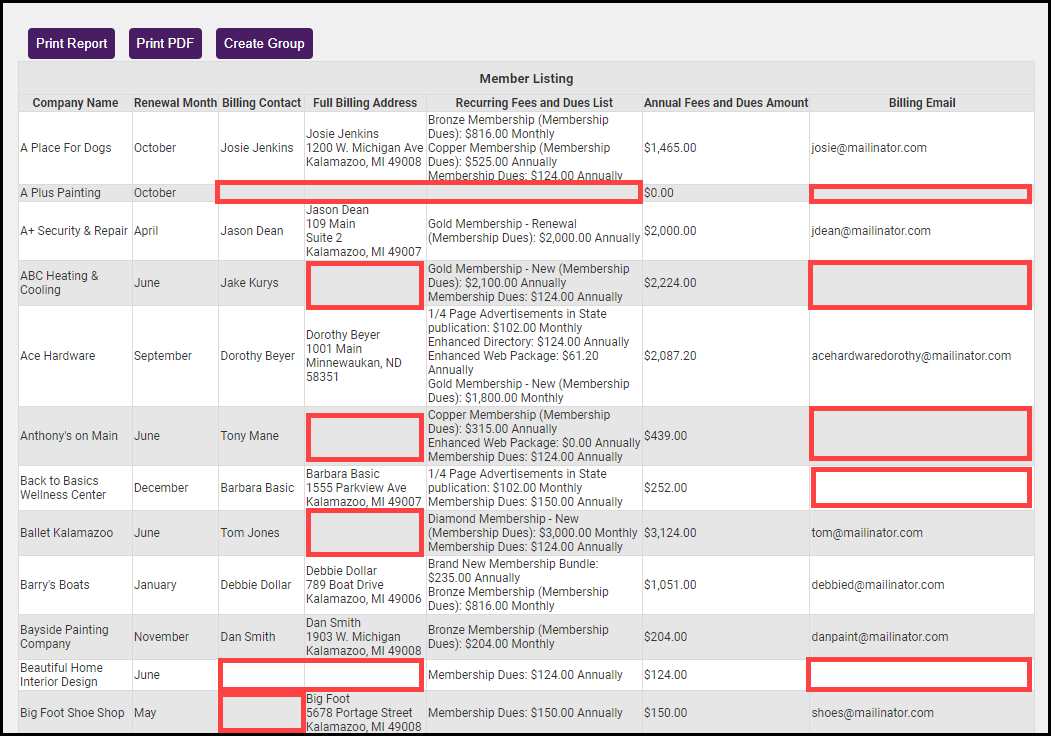Click Annual Fees and Dues Amount header
Screen dimensions: 1051x736
(726, 103)
